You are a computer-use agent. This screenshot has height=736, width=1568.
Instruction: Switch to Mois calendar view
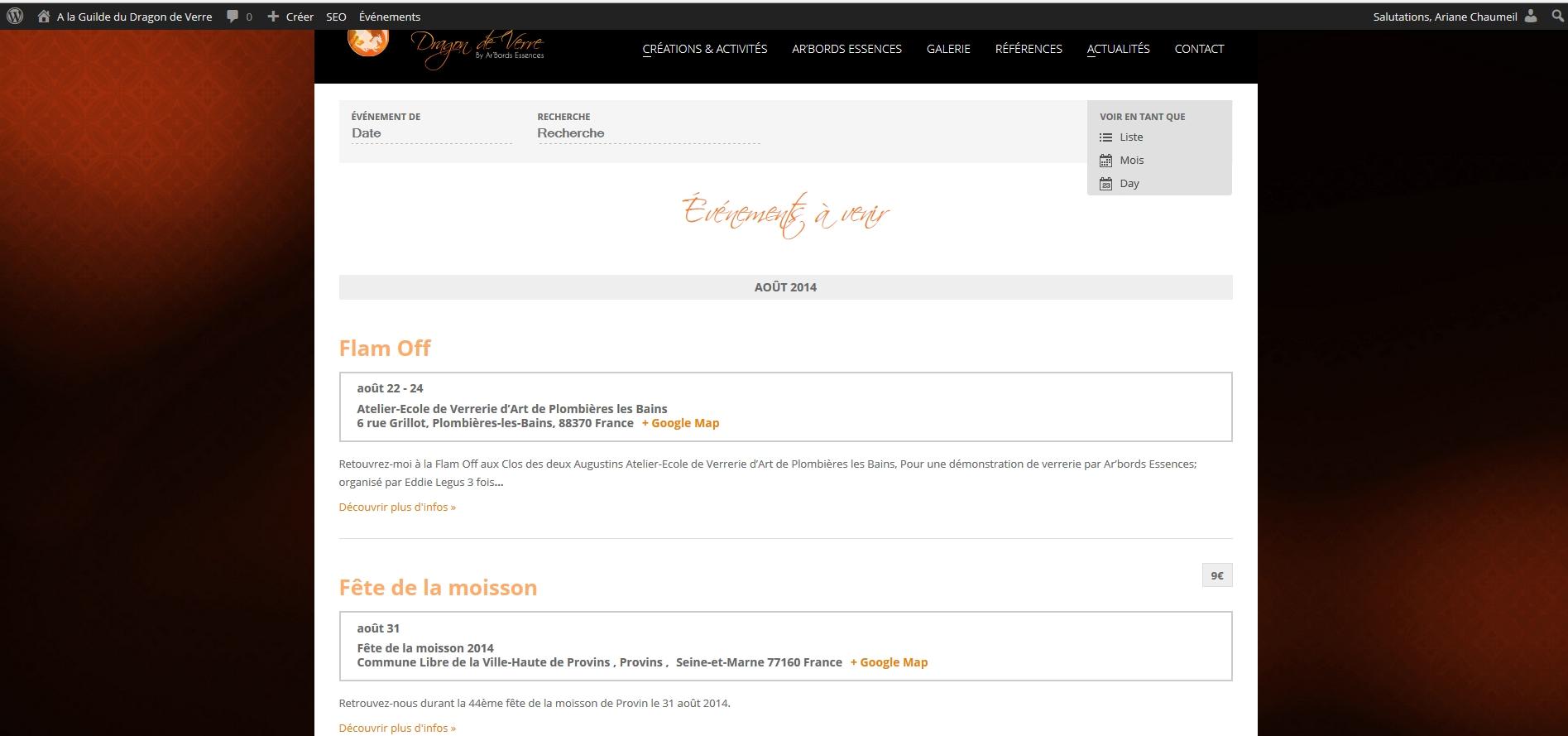pos(1131,161)
